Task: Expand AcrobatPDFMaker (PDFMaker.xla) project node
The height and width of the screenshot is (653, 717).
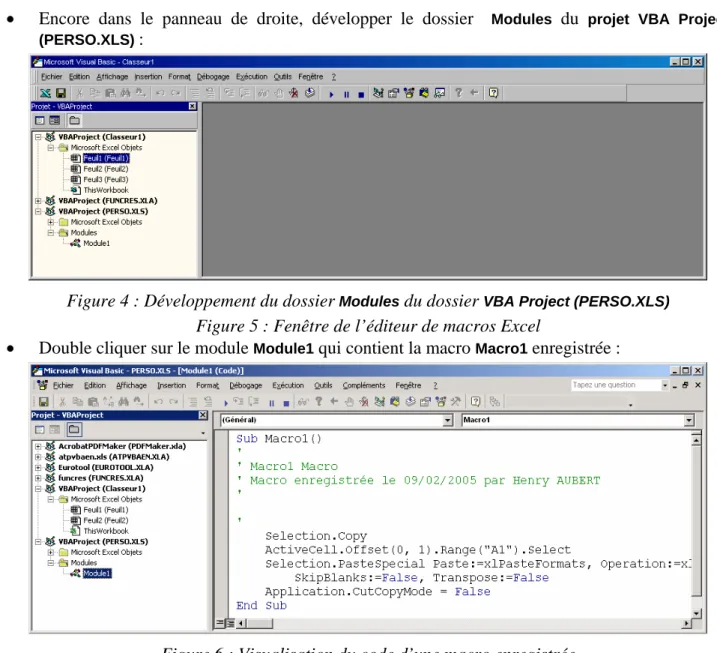Action: click(38, 446)
